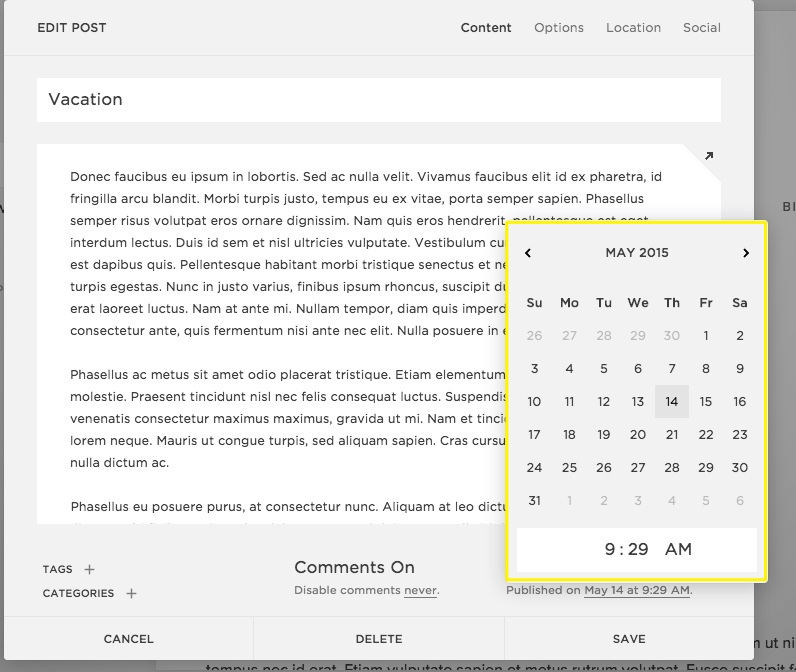This screenshot has height=672, width=796.
Task: Expand the post editor to fullscreen
Action: [709, 156]
